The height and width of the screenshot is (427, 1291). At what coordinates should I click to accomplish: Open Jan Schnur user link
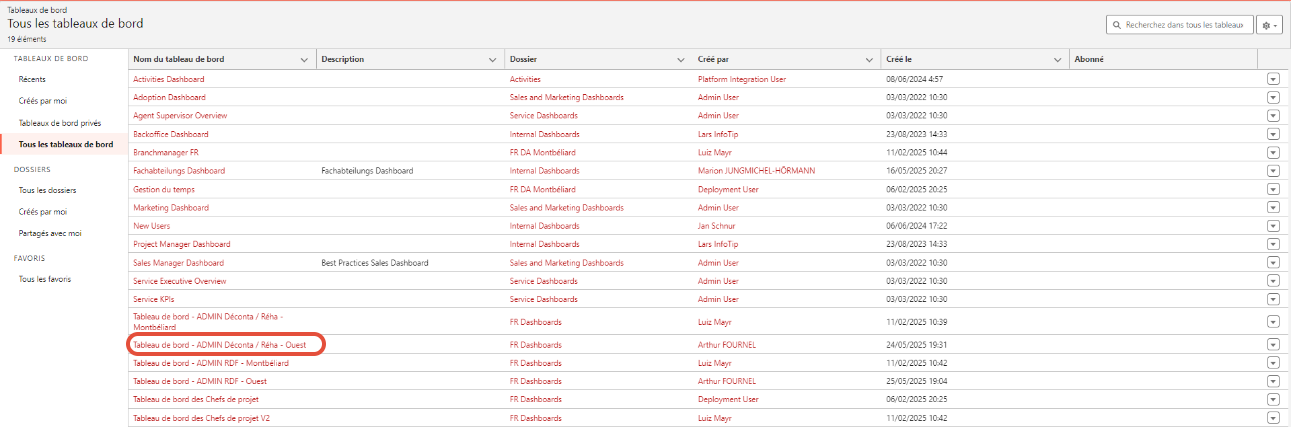pos(717,226)
